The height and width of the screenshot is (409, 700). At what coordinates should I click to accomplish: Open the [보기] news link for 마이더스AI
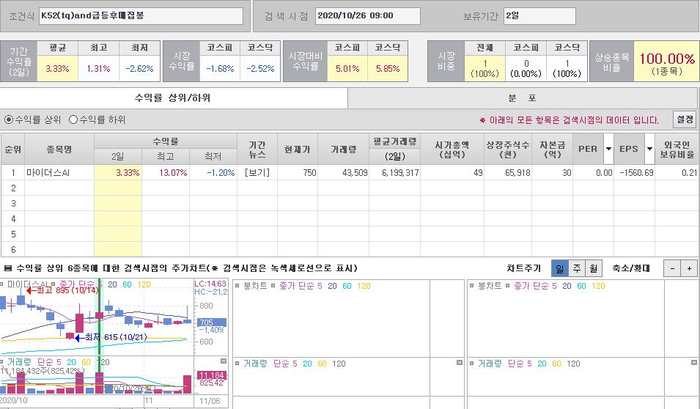pos(257,173)
